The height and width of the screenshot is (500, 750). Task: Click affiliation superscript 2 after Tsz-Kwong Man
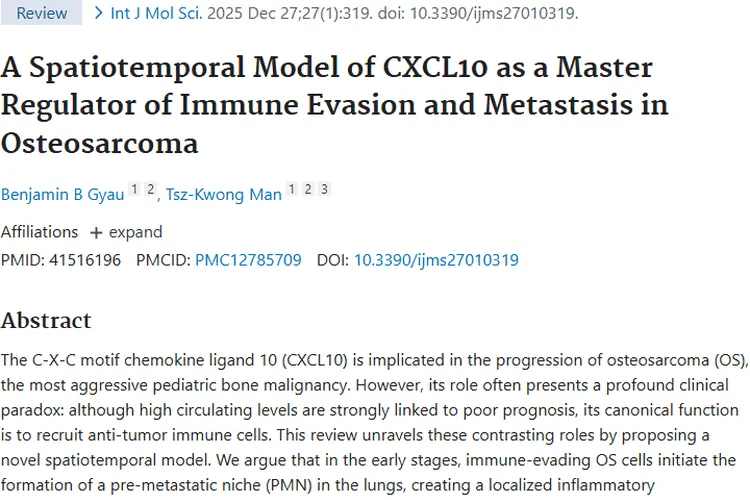(x=308, y=190)
